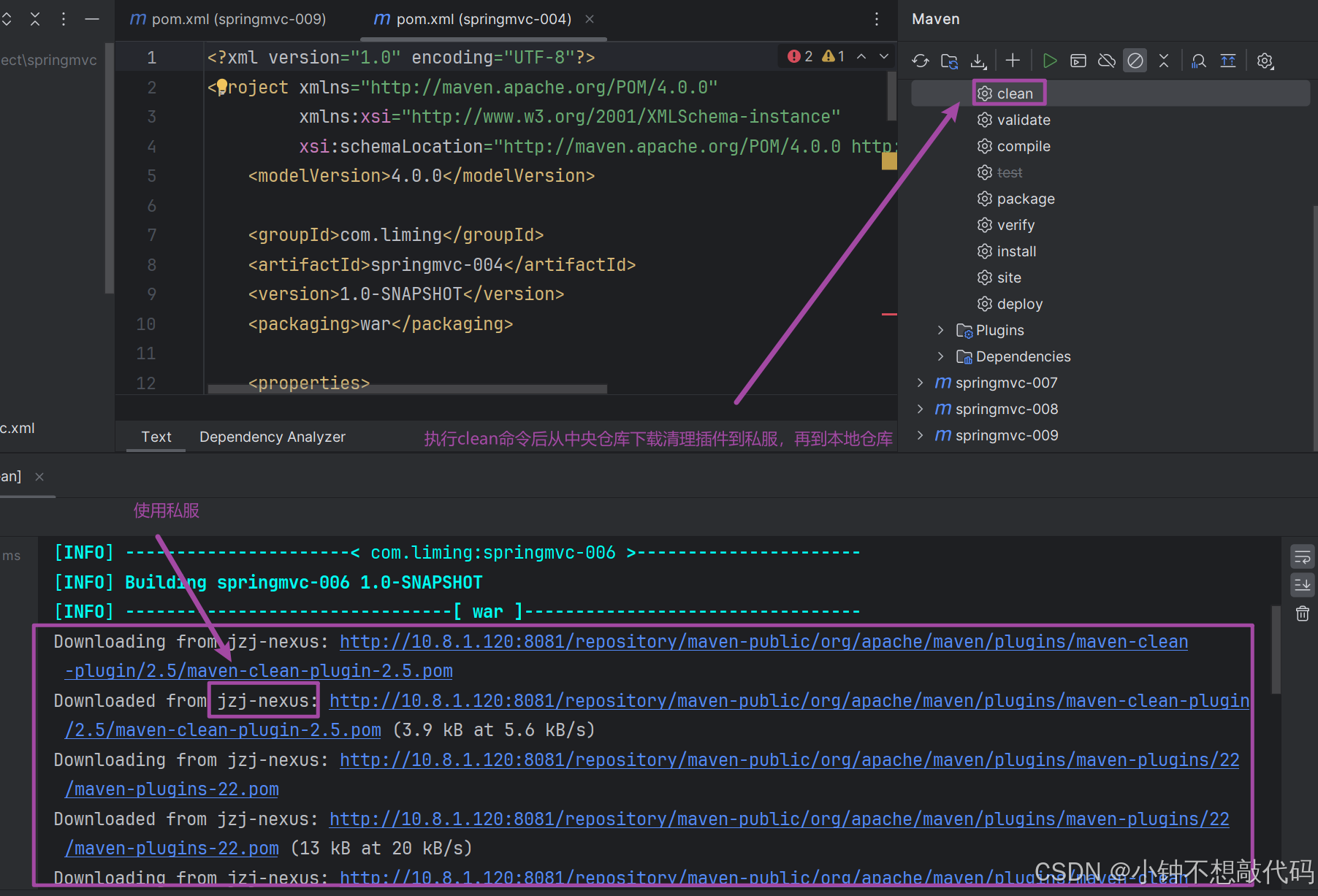
Task: Click the error count indicator
Action: 800,56
